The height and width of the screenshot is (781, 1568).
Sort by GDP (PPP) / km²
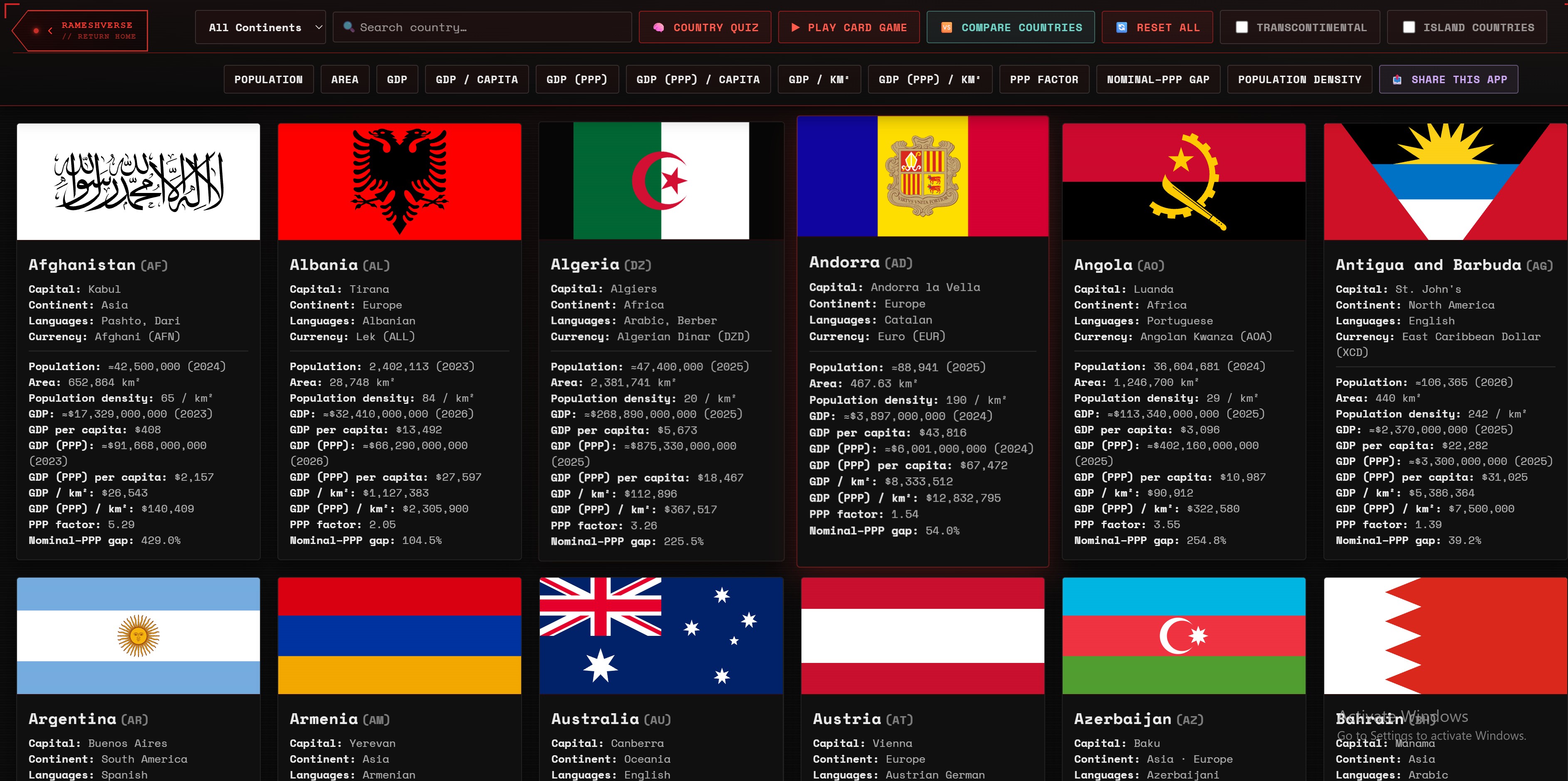tap(930, 79)
